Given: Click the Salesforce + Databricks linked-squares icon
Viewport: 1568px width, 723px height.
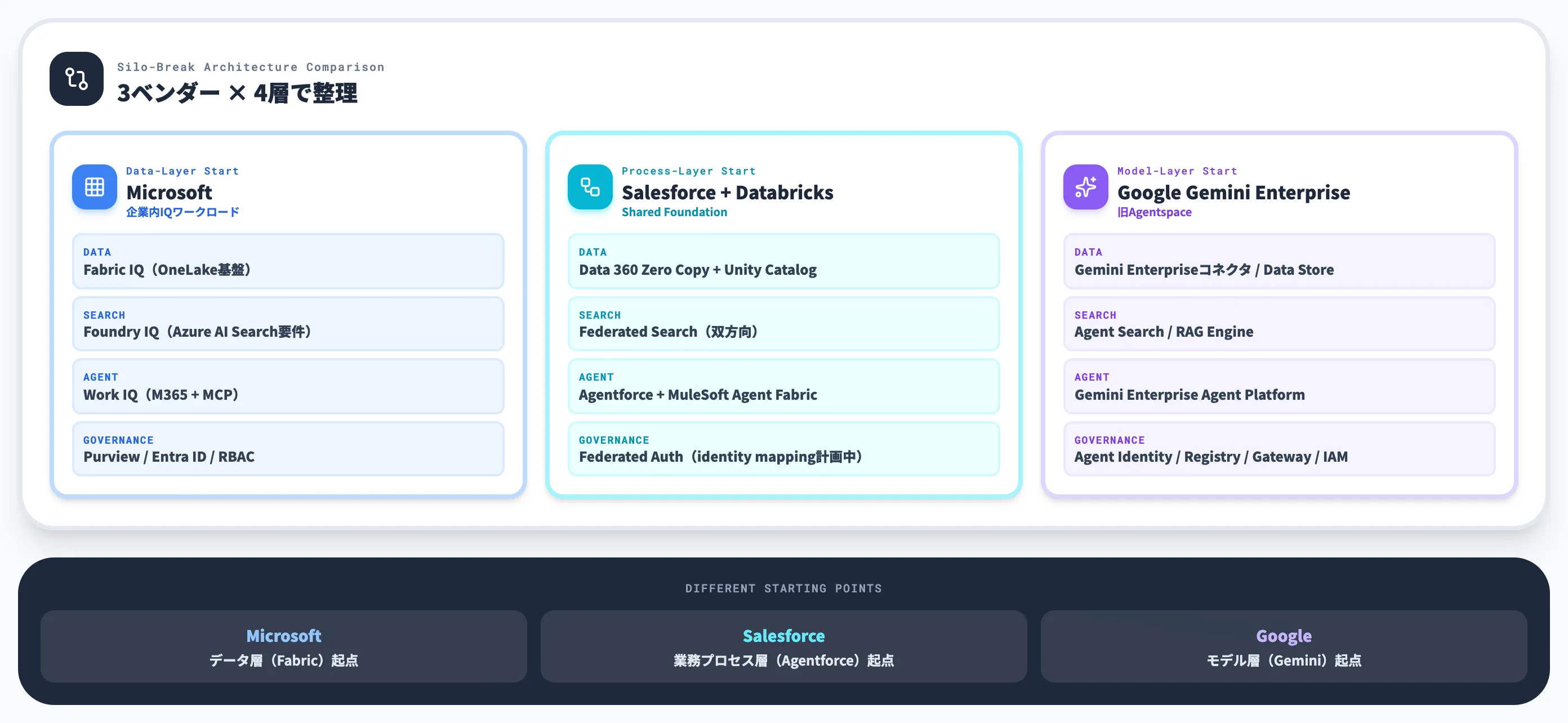Looking at the screenshot, I should [x=590, y=187].
